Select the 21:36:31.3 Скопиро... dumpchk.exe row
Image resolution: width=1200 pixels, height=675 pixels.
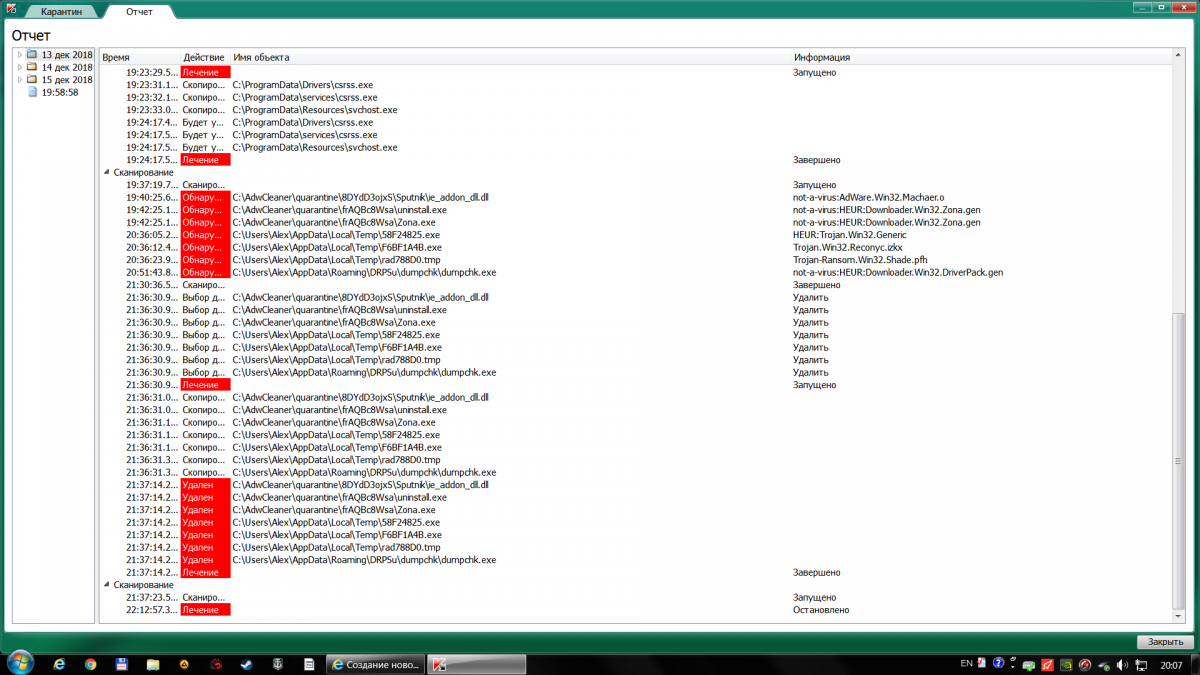point(636,472)
